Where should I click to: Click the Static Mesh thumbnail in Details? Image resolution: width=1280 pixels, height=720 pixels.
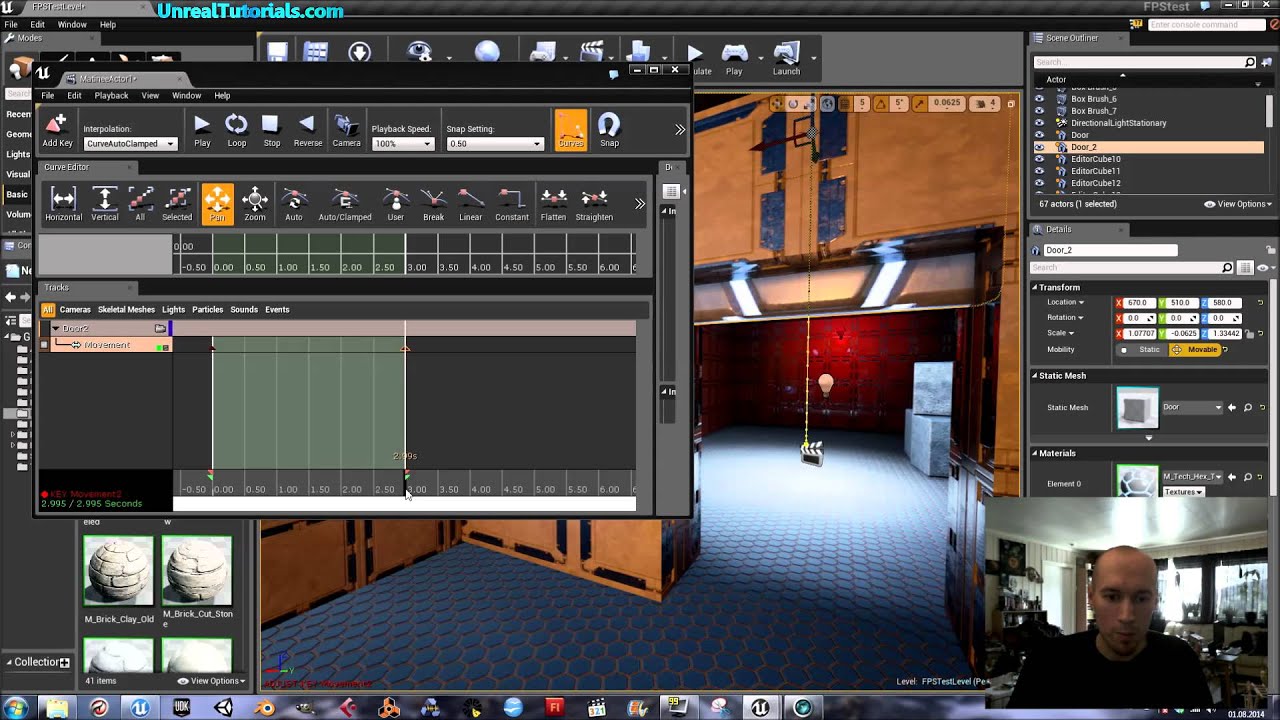pyautogui.click(x=1137, y=408)
